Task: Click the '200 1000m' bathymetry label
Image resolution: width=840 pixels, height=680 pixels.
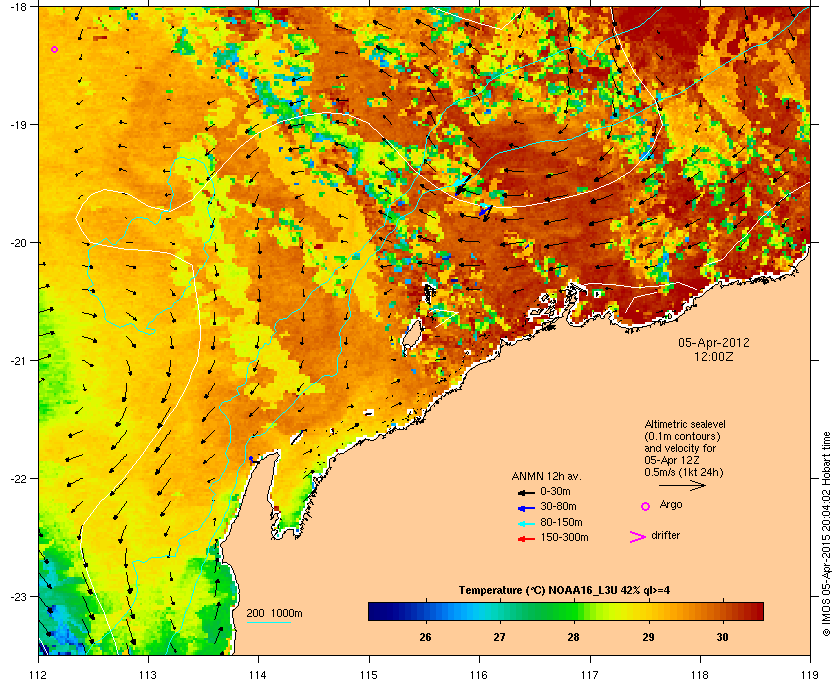Action: (x=274, y=613)
